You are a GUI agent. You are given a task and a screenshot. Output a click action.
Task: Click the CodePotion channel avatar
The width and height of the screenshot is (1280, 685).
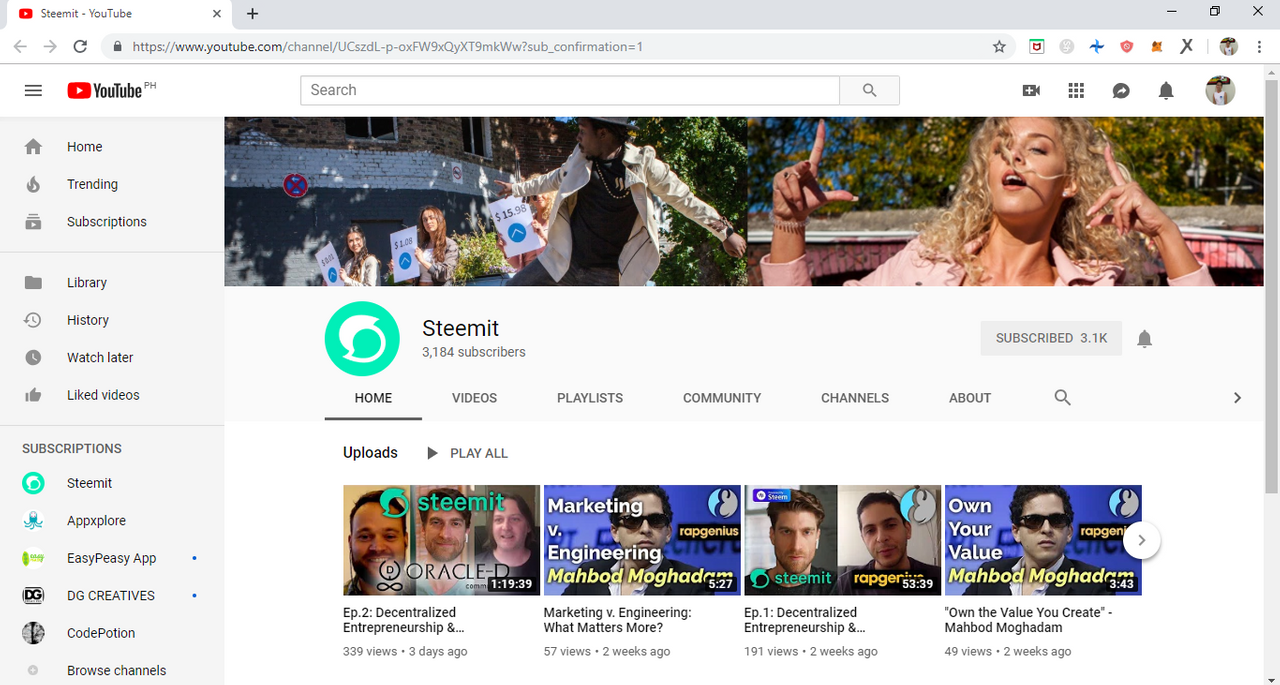(x=33, y=633)
